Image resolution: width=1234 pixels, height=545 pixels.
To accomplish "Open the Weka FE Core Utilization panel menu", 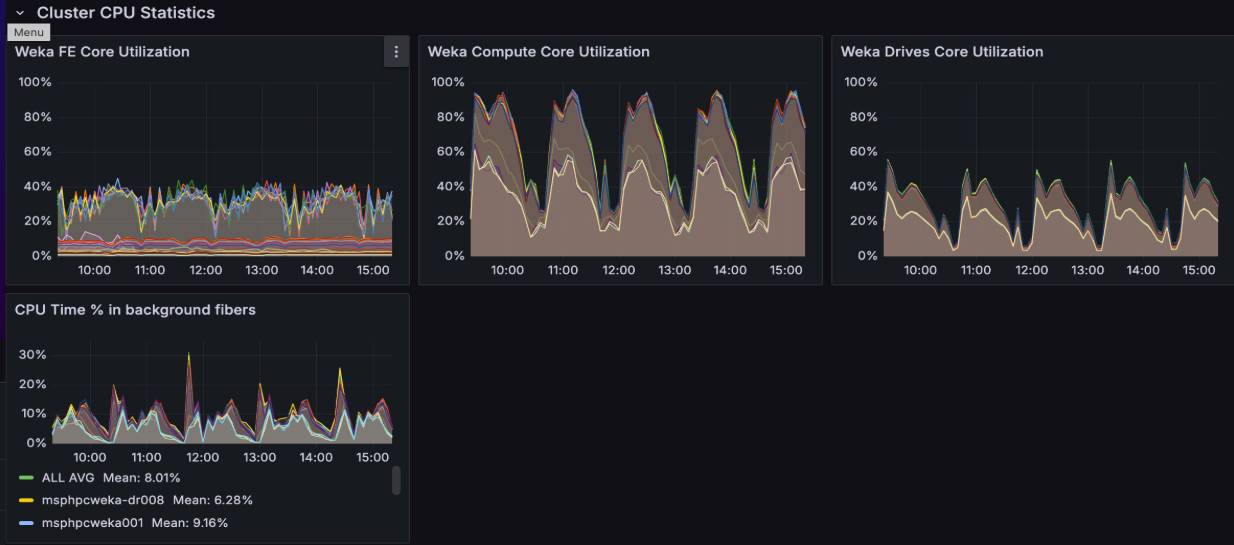I will coord(396,52).
